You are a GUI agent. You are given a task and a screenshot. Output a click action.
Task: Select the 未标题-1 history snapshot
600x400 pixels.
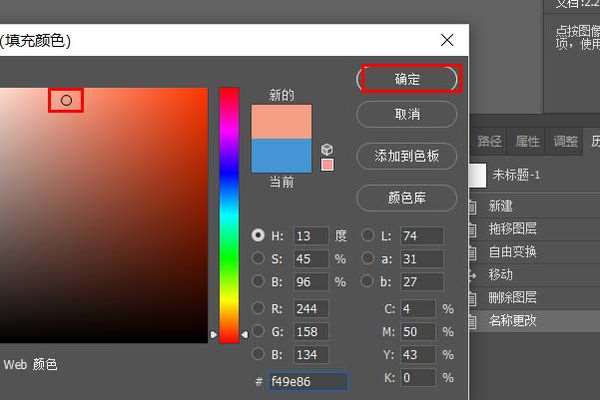[535, 175]
